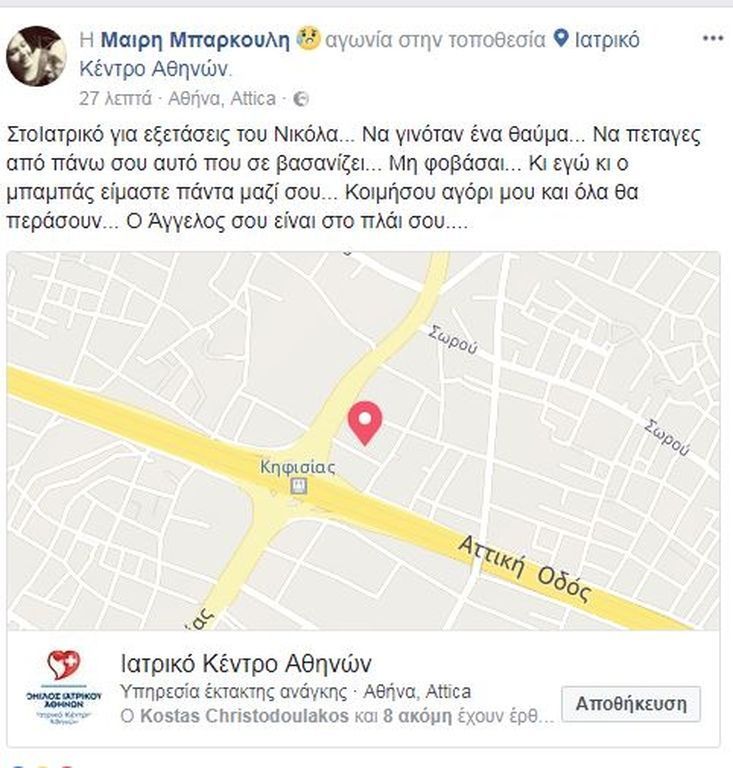733x768 pixels.
Task: Open the Ιατρικό Κέντρο Αθηνών location link in header
Action: tap(359, 54)
